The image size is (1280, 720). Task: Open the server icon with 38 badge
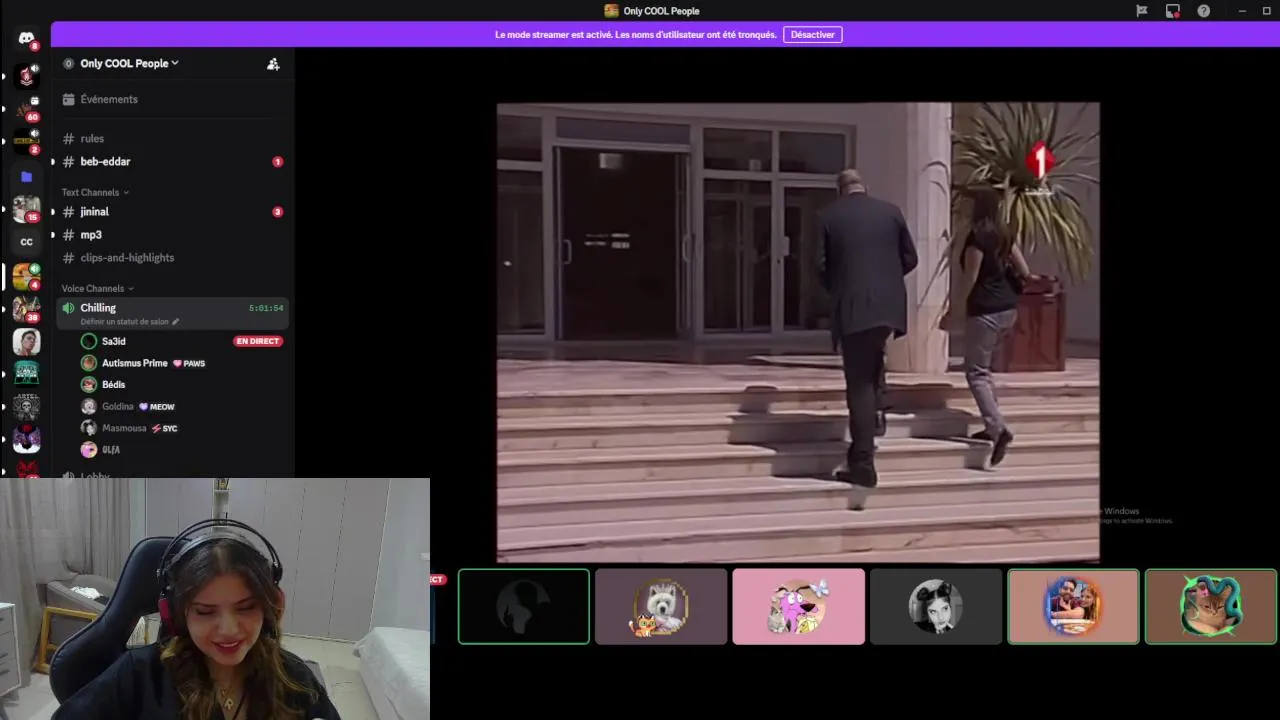[x=26, y=308]
